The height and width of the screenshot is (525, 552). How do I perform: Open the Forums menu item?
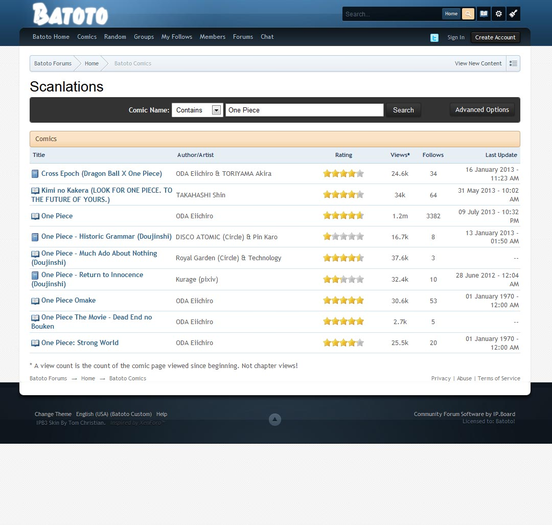(243, 37)
